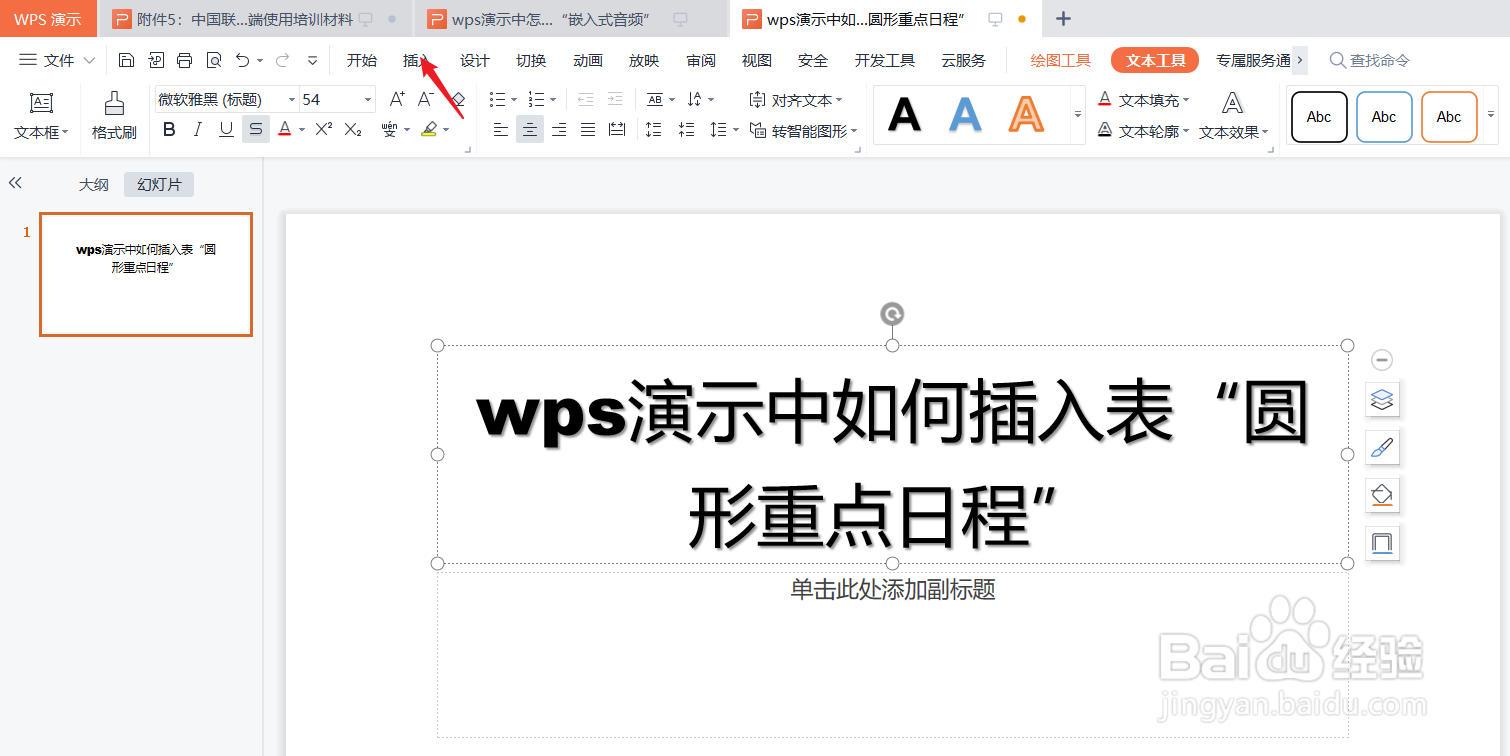
Task: Expand shape styles Abc gallery
Action: (x=1492, y=115)
